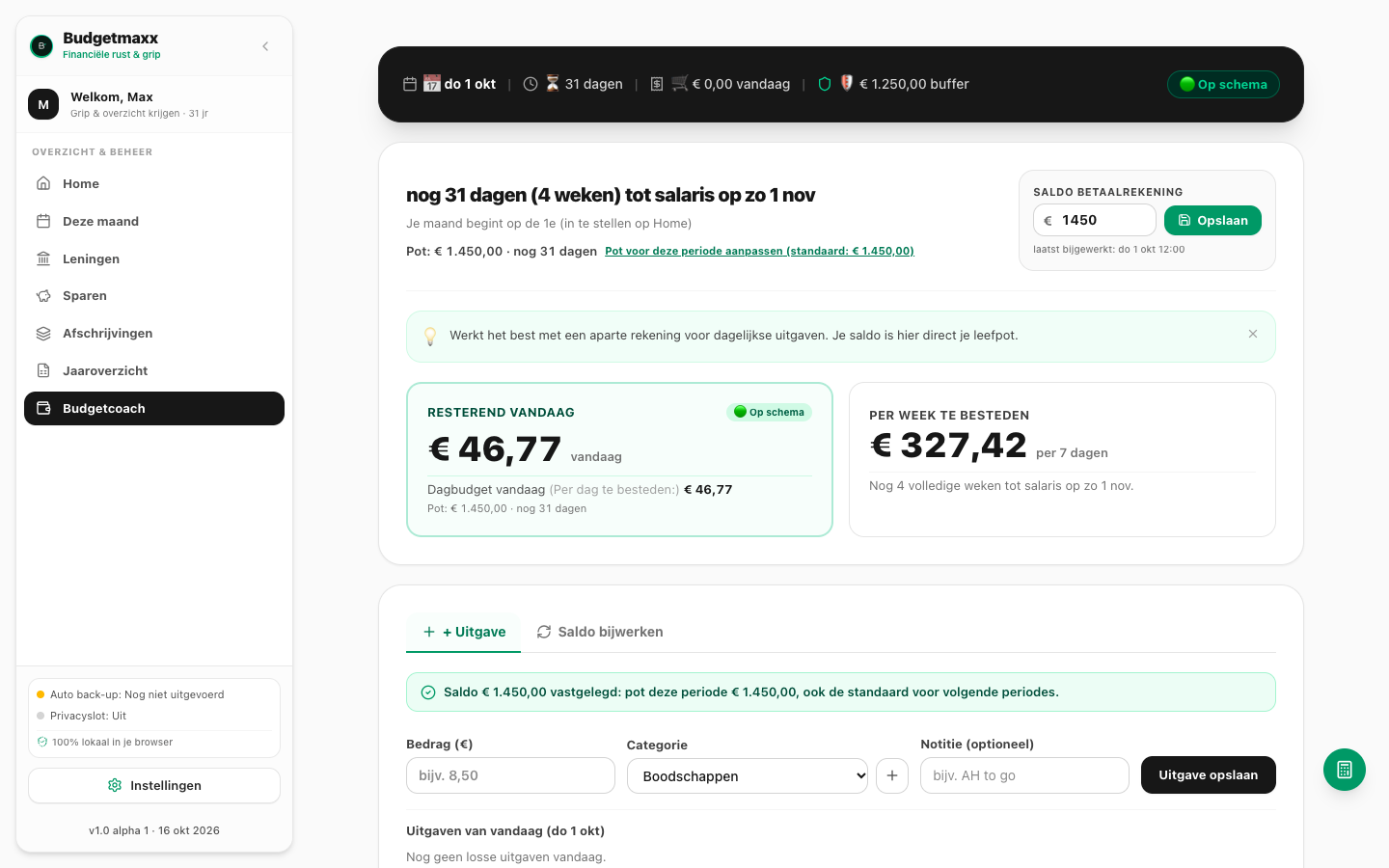The image size is (1389, 868).
Task: Click receipt icon beside € 0,00 vandaag
Action: (x=657, y=84)
